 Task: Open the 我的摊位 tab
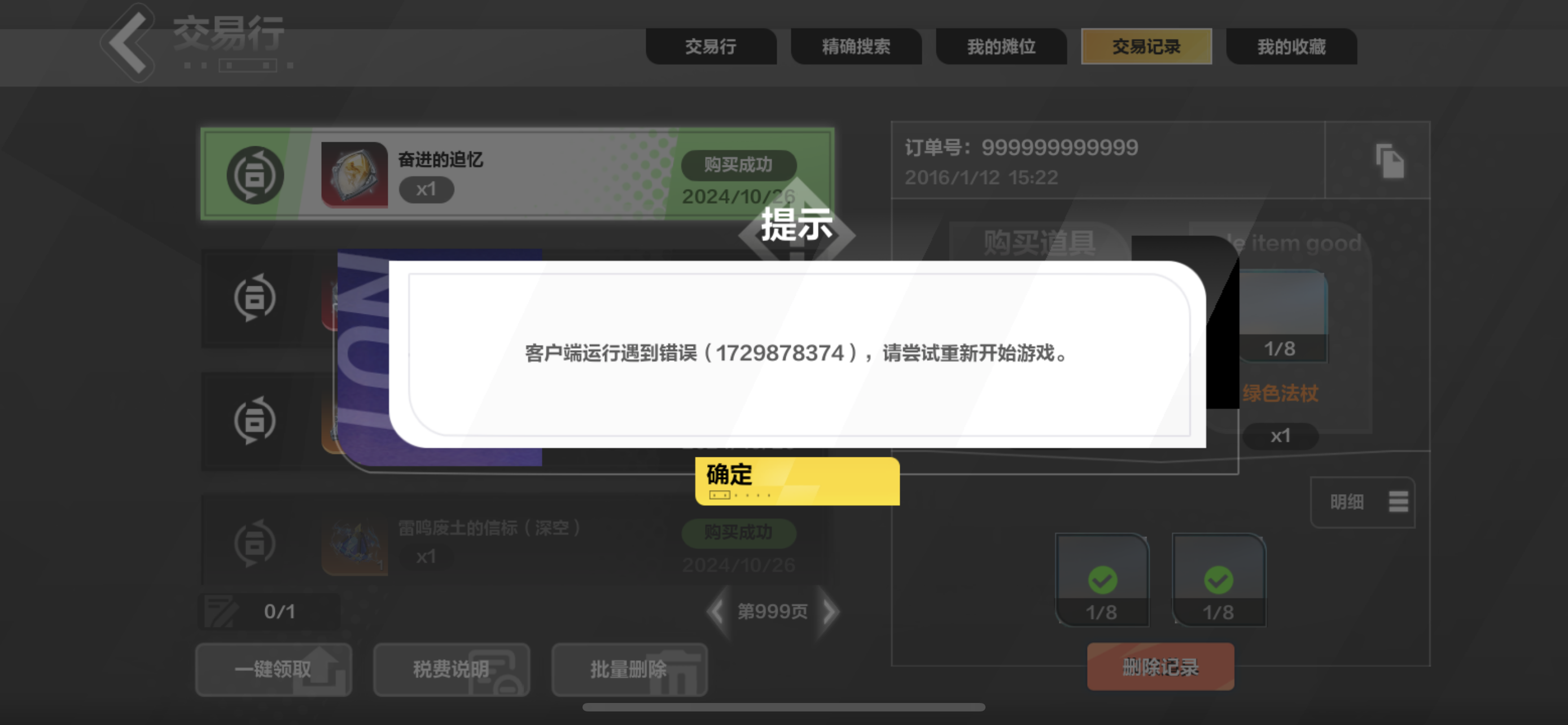[x=1001, y=46]
